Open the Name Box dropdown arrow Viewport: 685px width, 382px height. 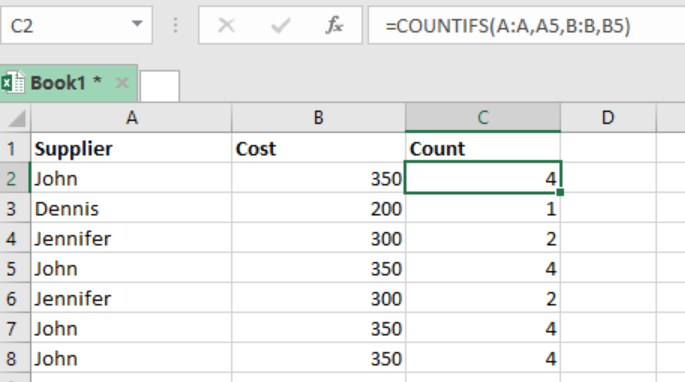[x=137, y=24]
